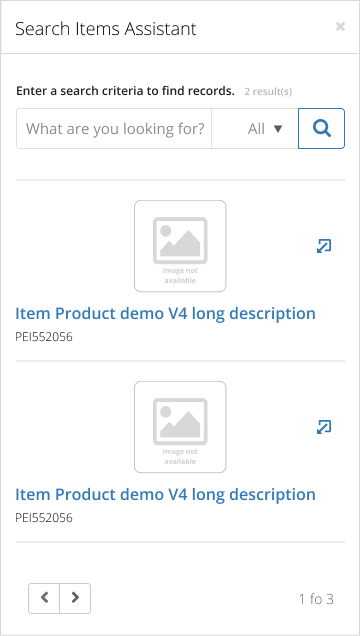Click the "1 fo 3" page indicator
This screenshot has height=636, width=360.
(x=316, y=599)
